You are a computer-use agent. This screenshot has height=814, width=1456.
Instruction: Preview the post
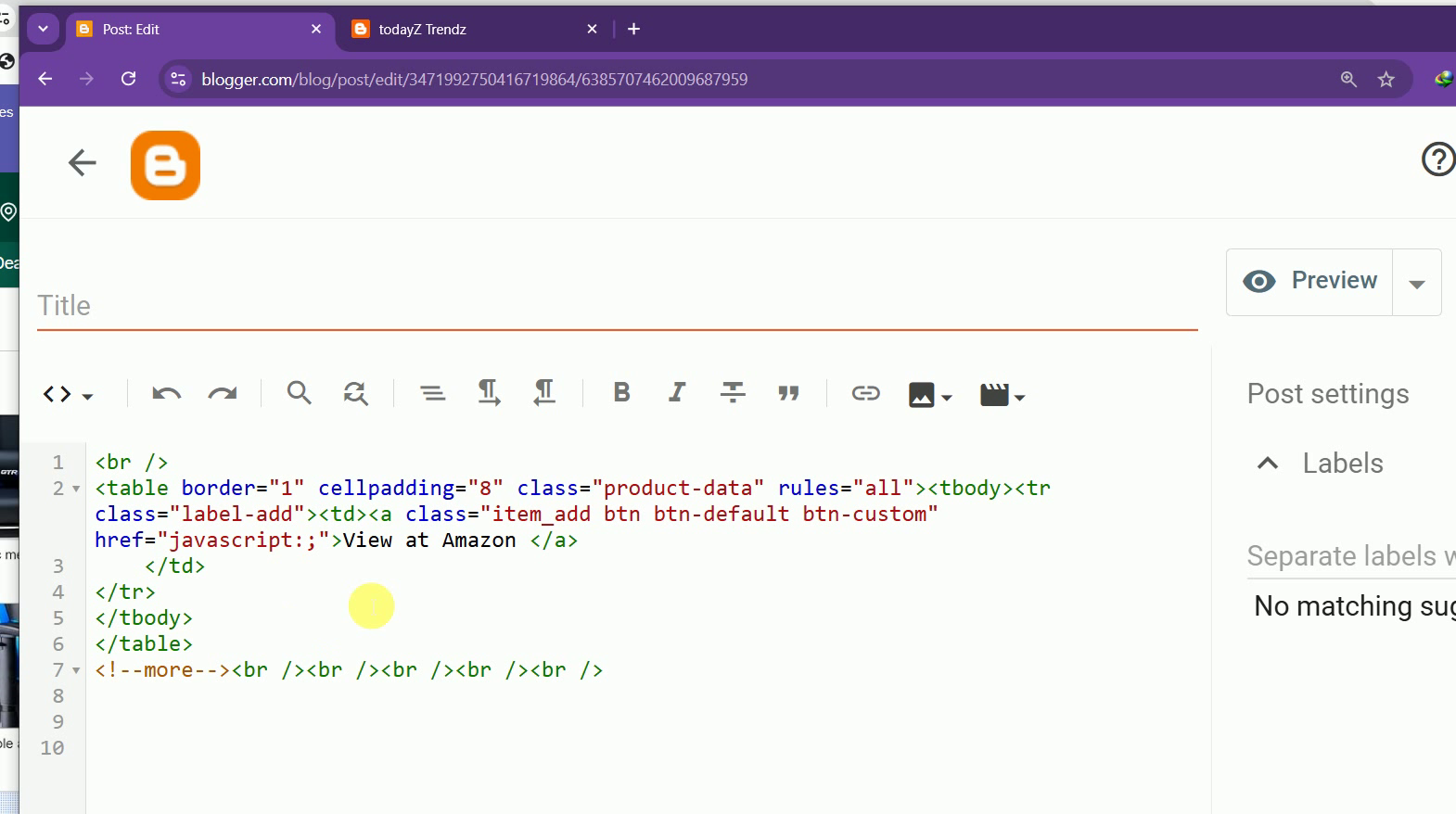tap(1309, 281)
